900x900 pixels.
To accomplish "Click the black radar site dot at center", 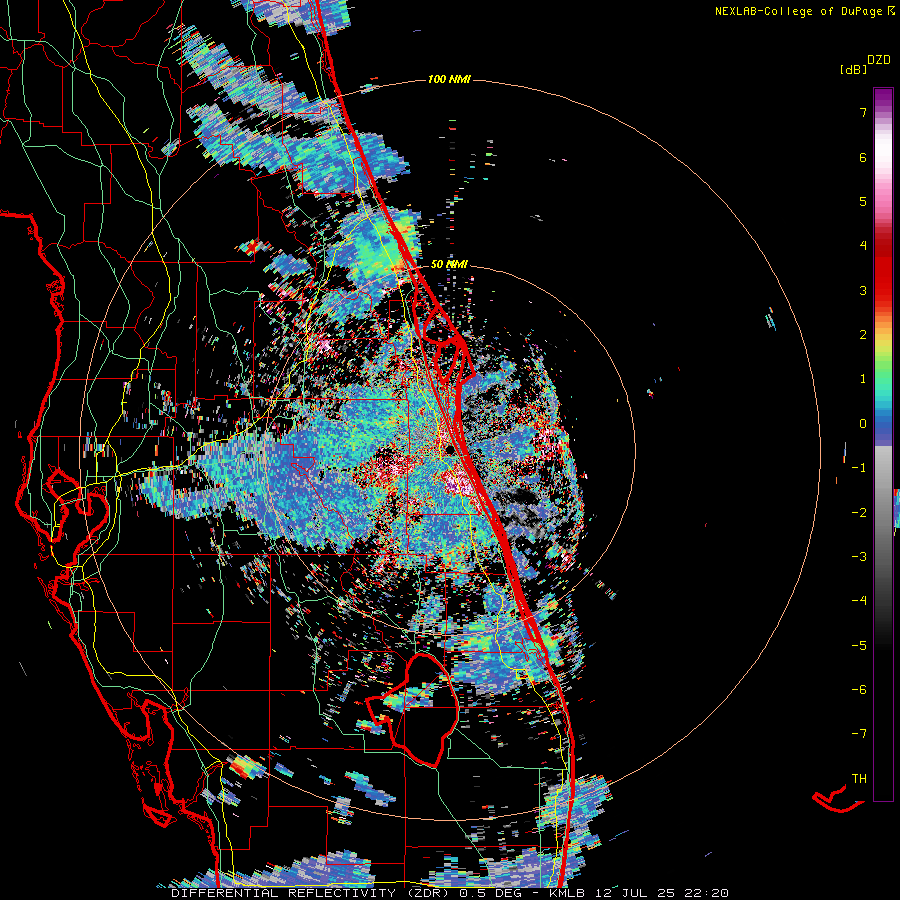I will pos(450,449).
